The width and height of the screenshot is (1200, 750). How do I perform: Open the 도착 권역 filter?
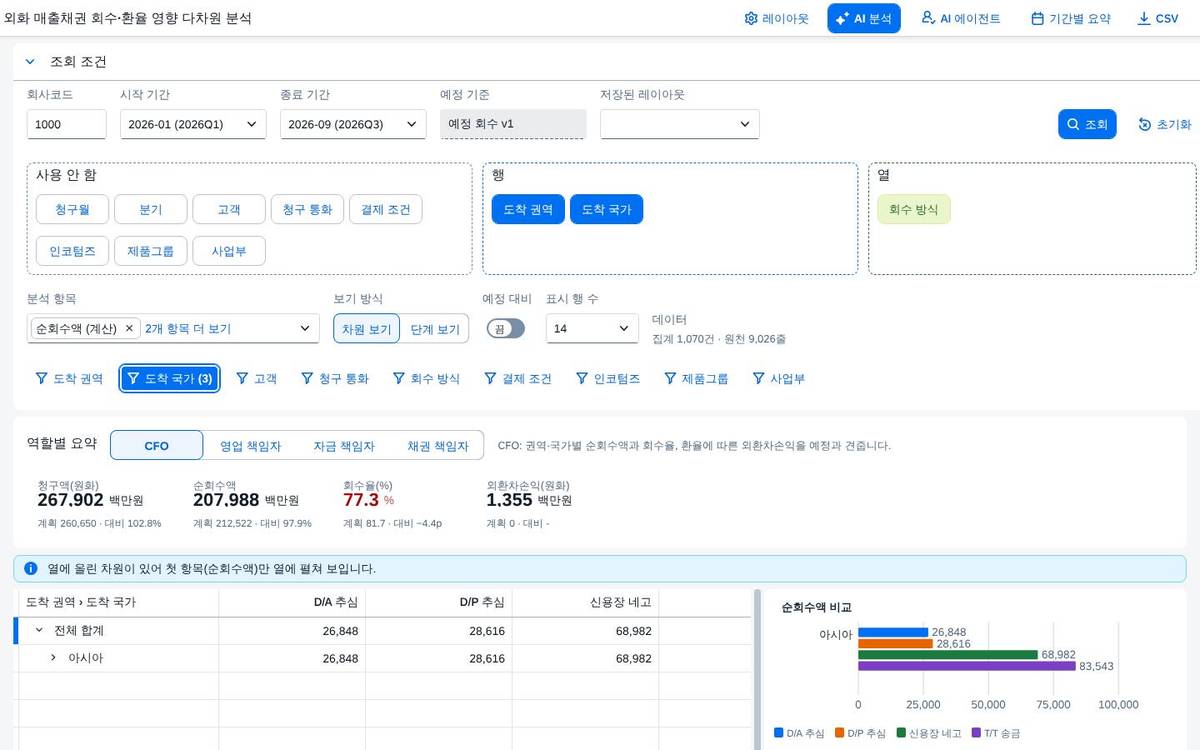tap(69, 379)
